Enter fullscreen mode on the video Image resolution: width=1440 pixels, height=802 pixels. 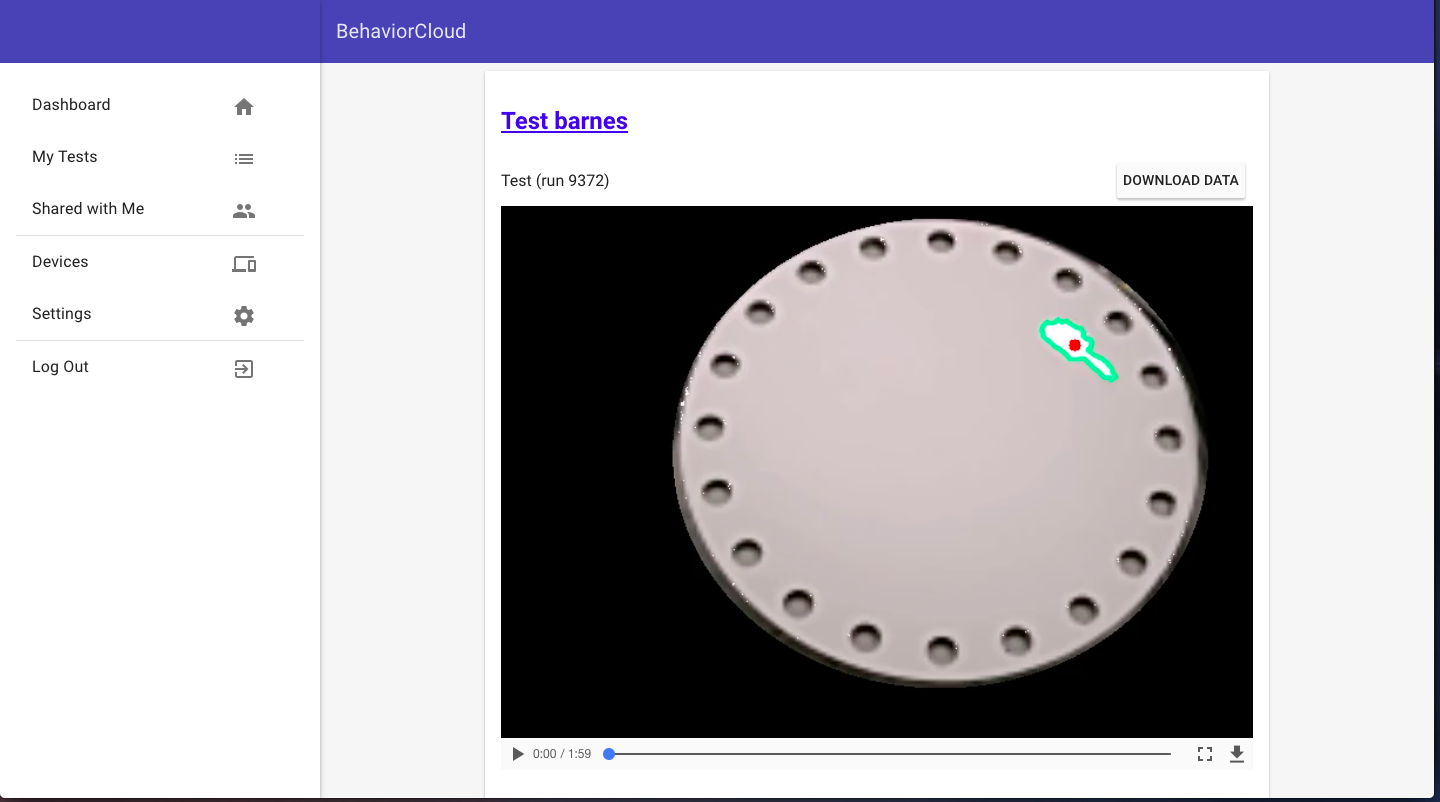point(1205,754)
